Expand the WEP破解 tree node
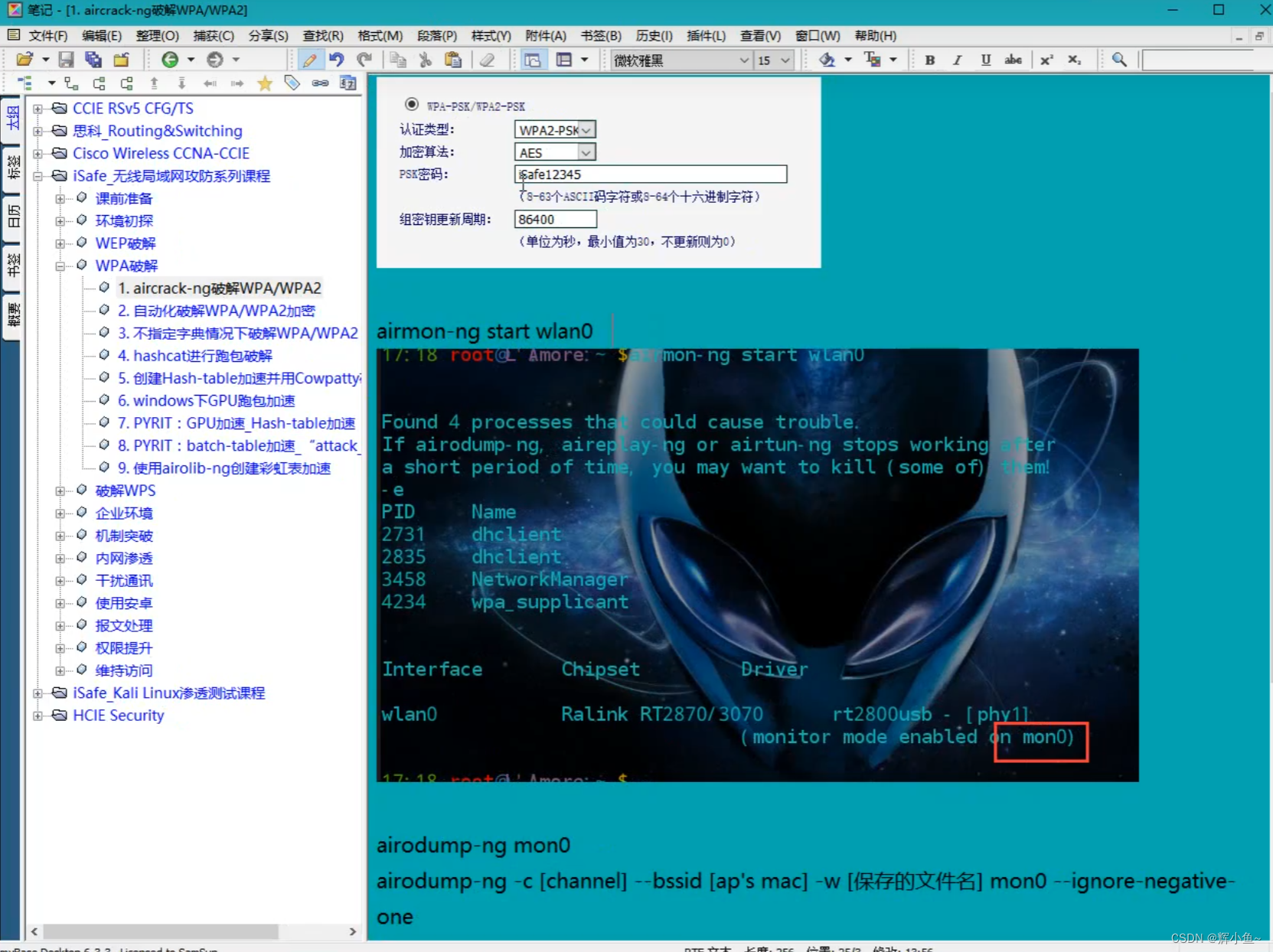This screenshot has height=952, width=1273. pyautogui.click(x=60, y=243)
